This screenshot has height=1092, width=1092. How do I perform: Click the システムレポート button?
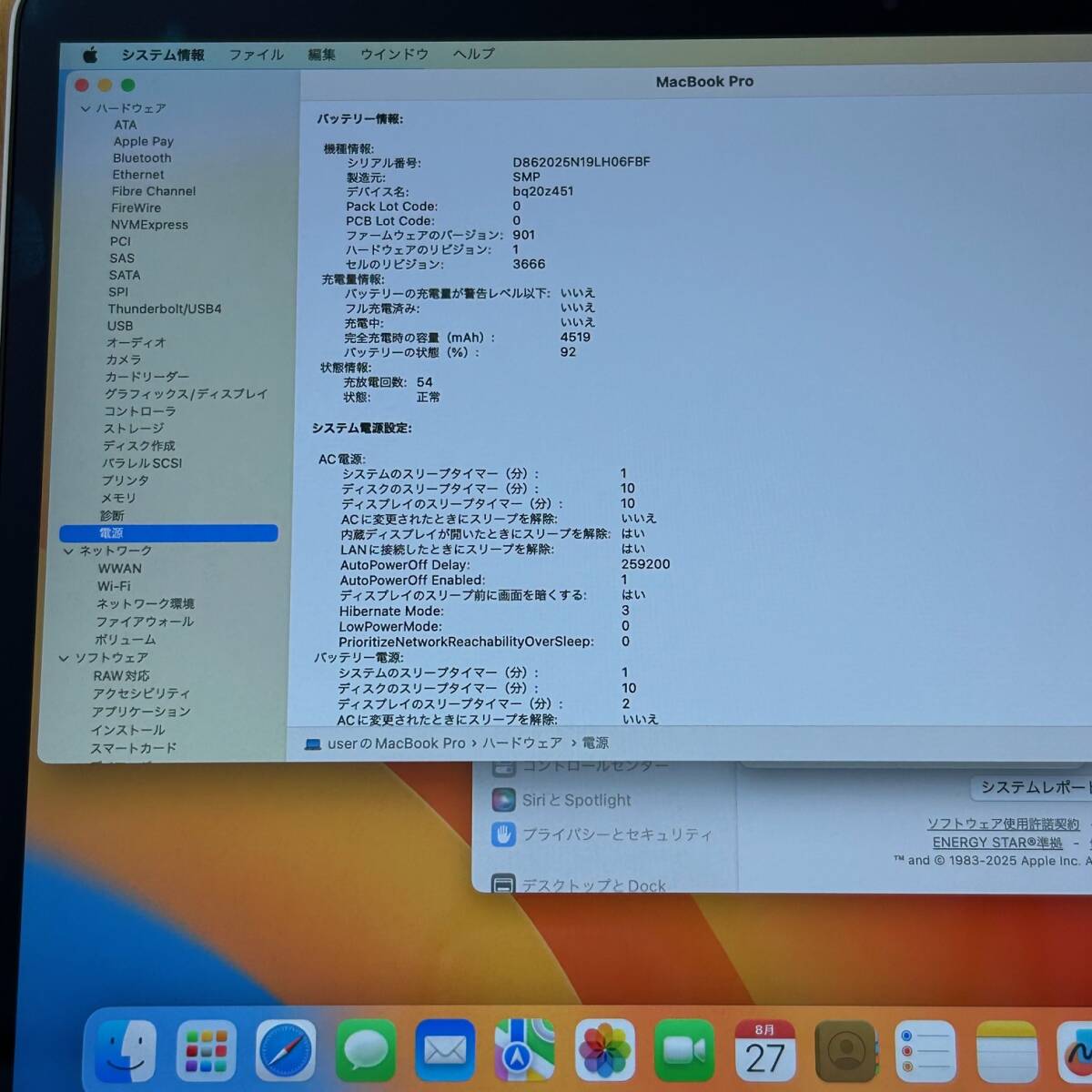(1033, 787)
